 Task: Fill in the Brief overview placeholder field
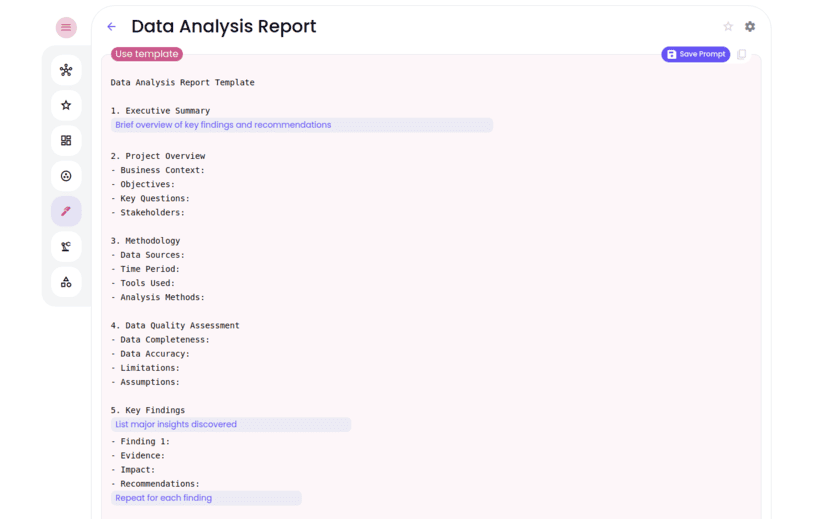[x=302, y=125]
